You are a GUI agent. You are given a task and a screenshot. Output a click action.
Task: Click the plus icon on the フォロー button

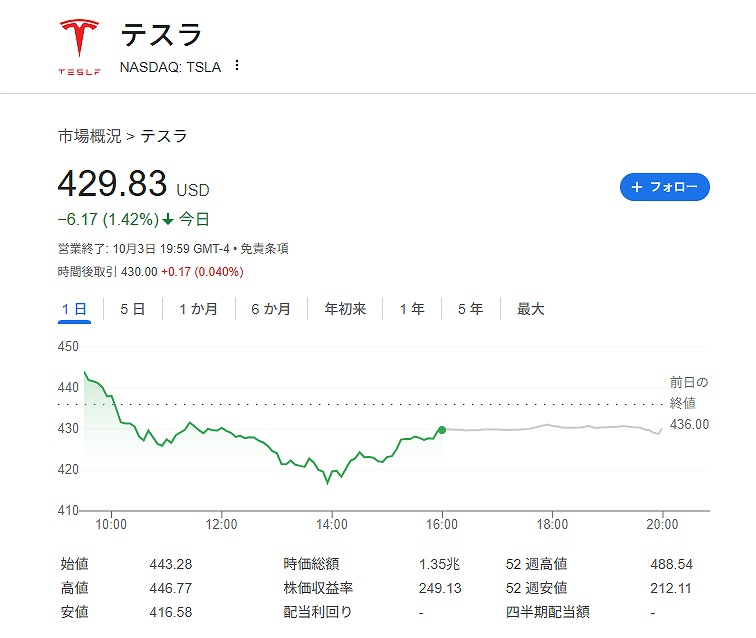[637, 187]
